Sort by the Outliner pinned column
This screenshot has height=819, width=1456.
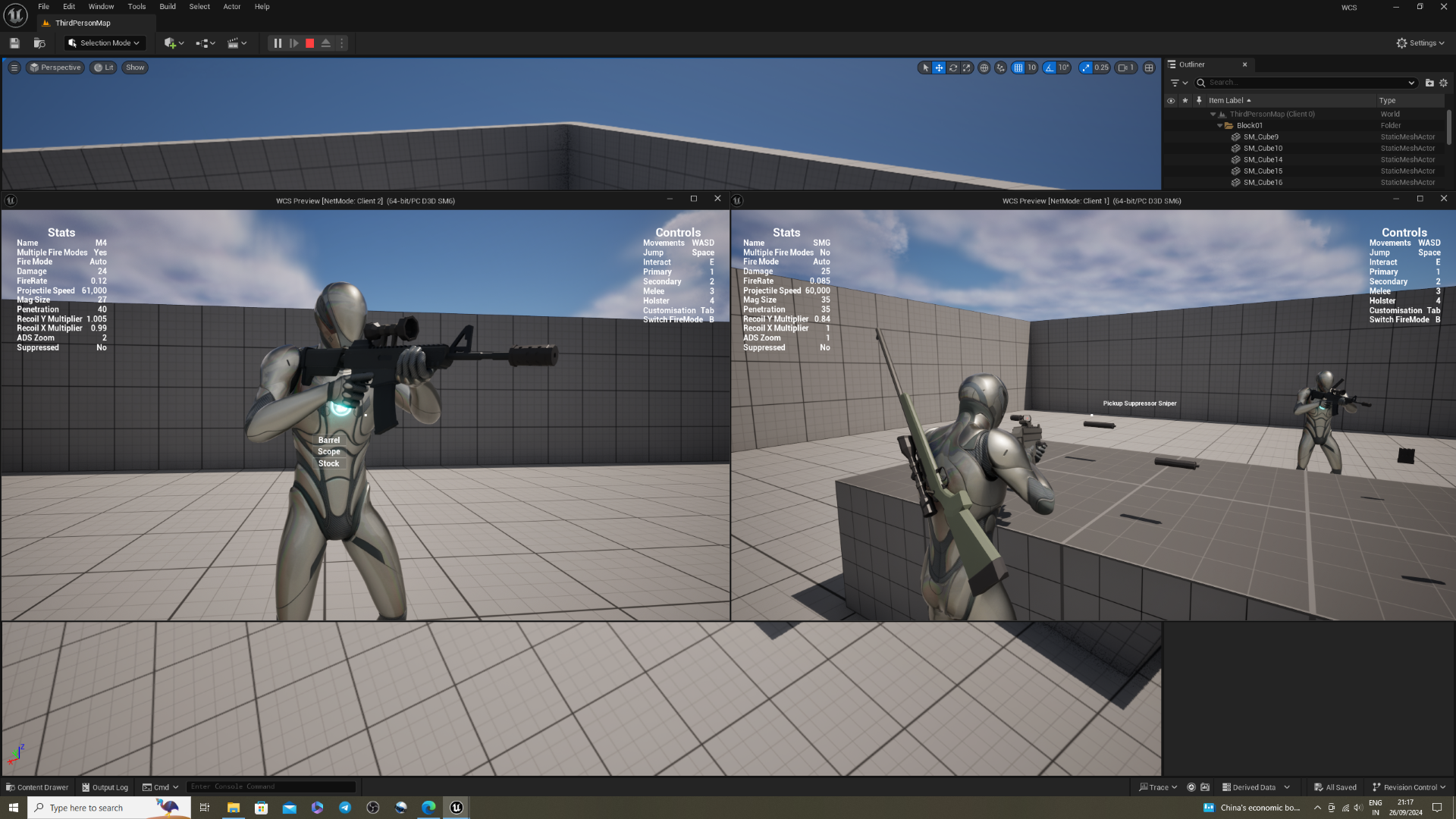click(1199, 100)
